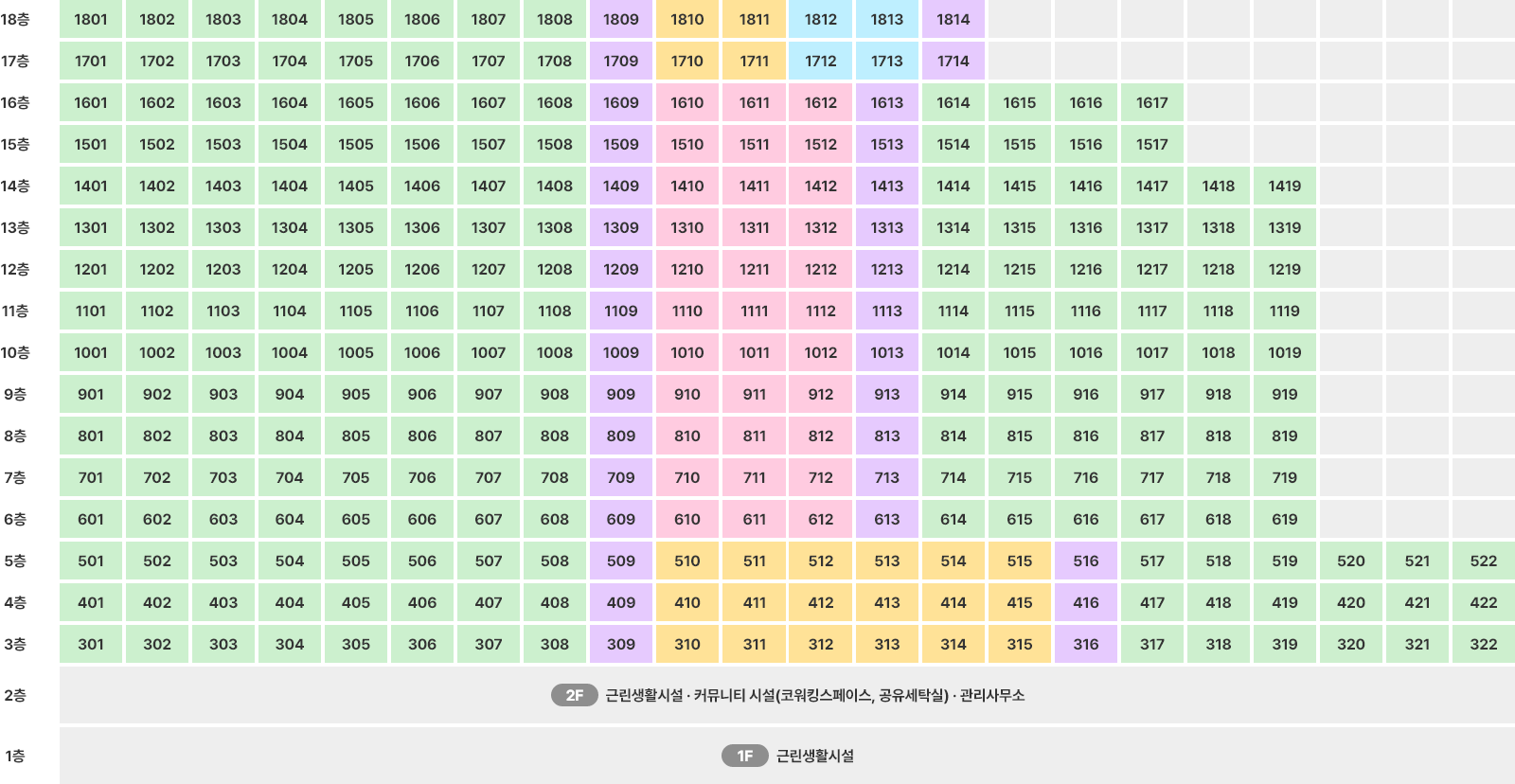
Task: Click unit 1318
Action: coord(1218,227)
